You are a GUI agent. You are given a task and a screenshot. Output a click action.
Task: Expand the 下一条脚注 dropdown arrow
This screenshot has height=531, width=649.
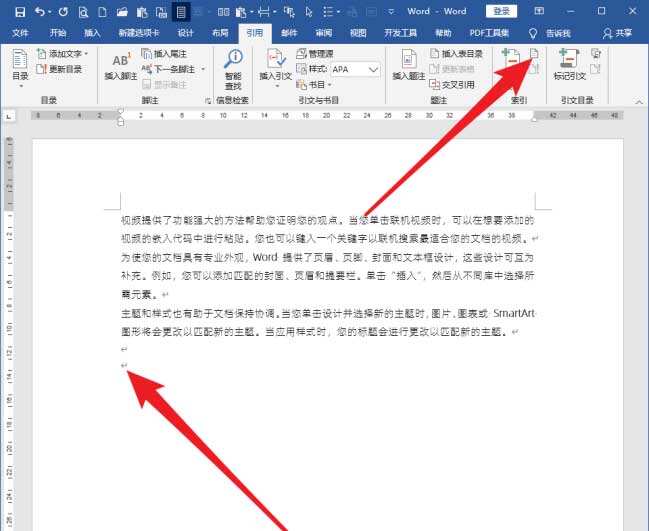coord(203,69)
